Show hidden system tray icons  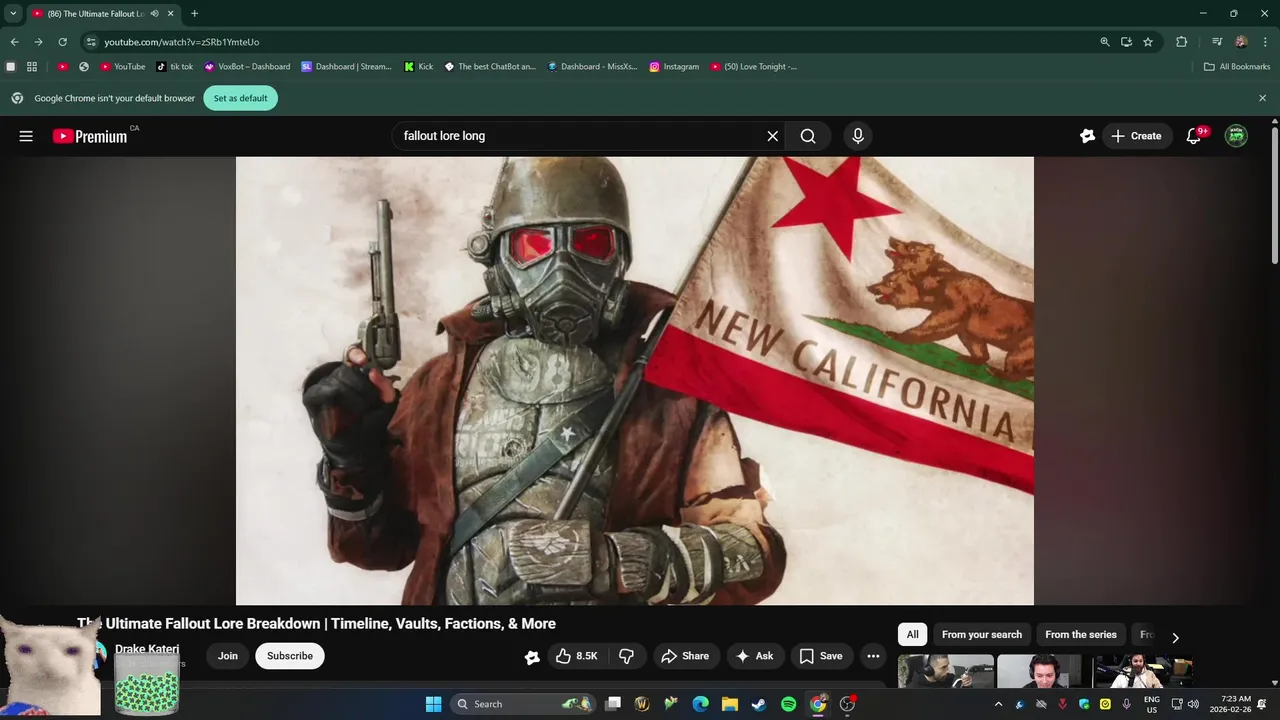998,704
